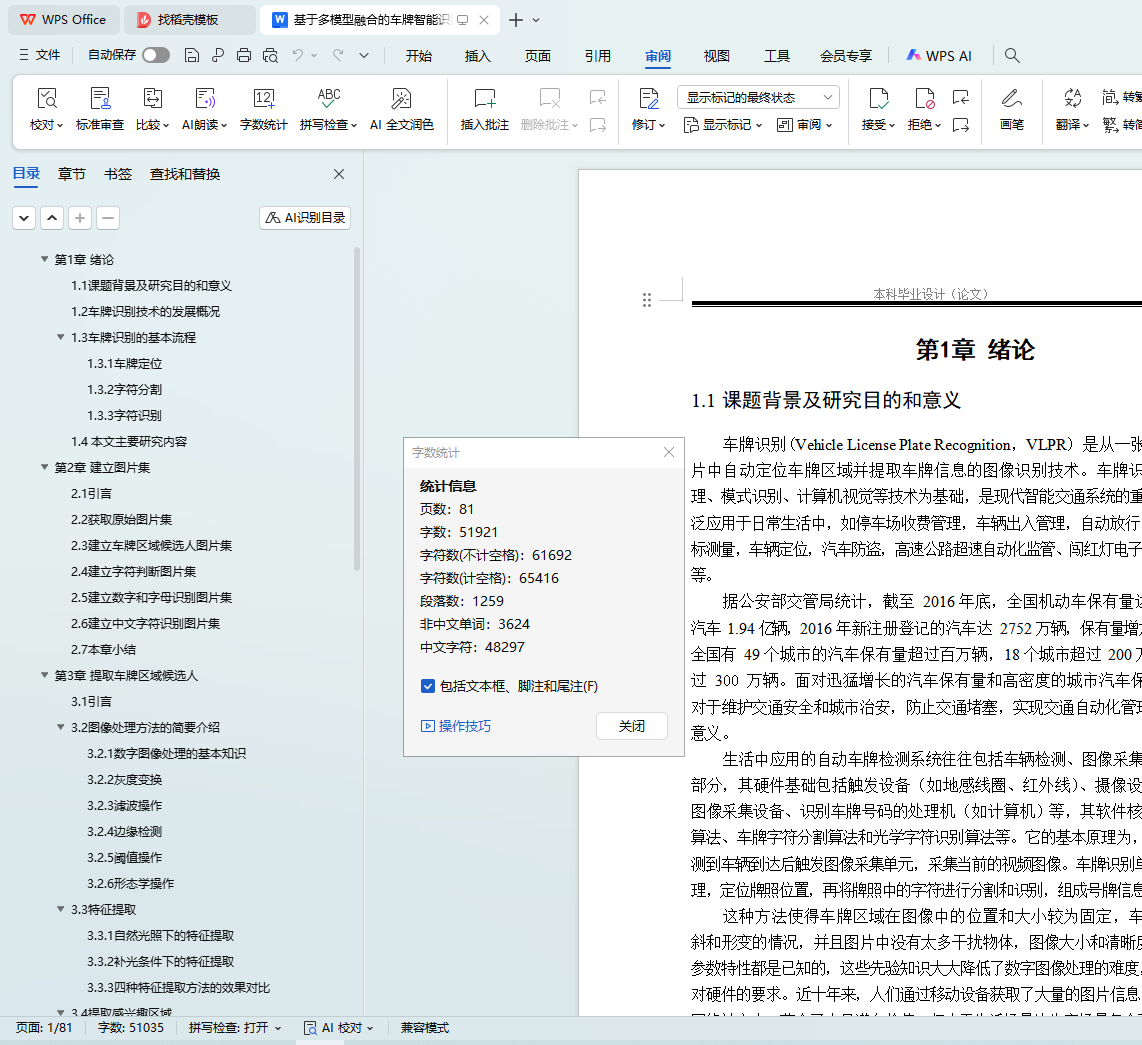
Task: Open the 操作技巧 link
Action: coord(456,726)
